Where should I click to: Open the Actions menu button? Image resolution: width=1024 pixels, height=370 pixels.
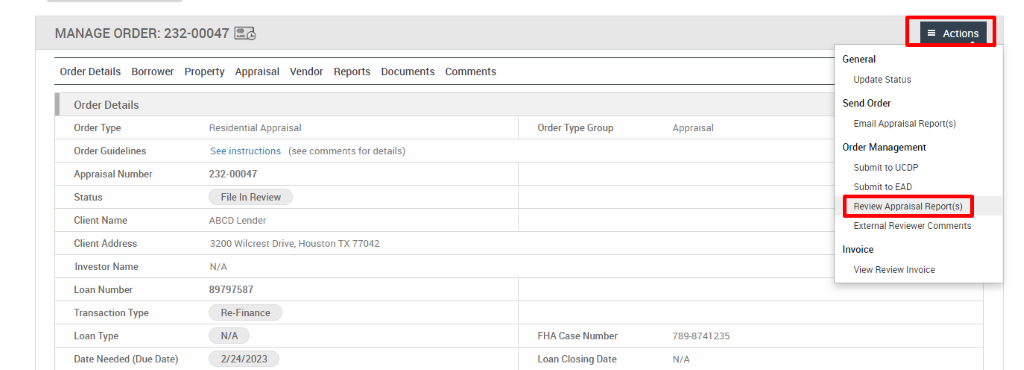click(953, 33)
